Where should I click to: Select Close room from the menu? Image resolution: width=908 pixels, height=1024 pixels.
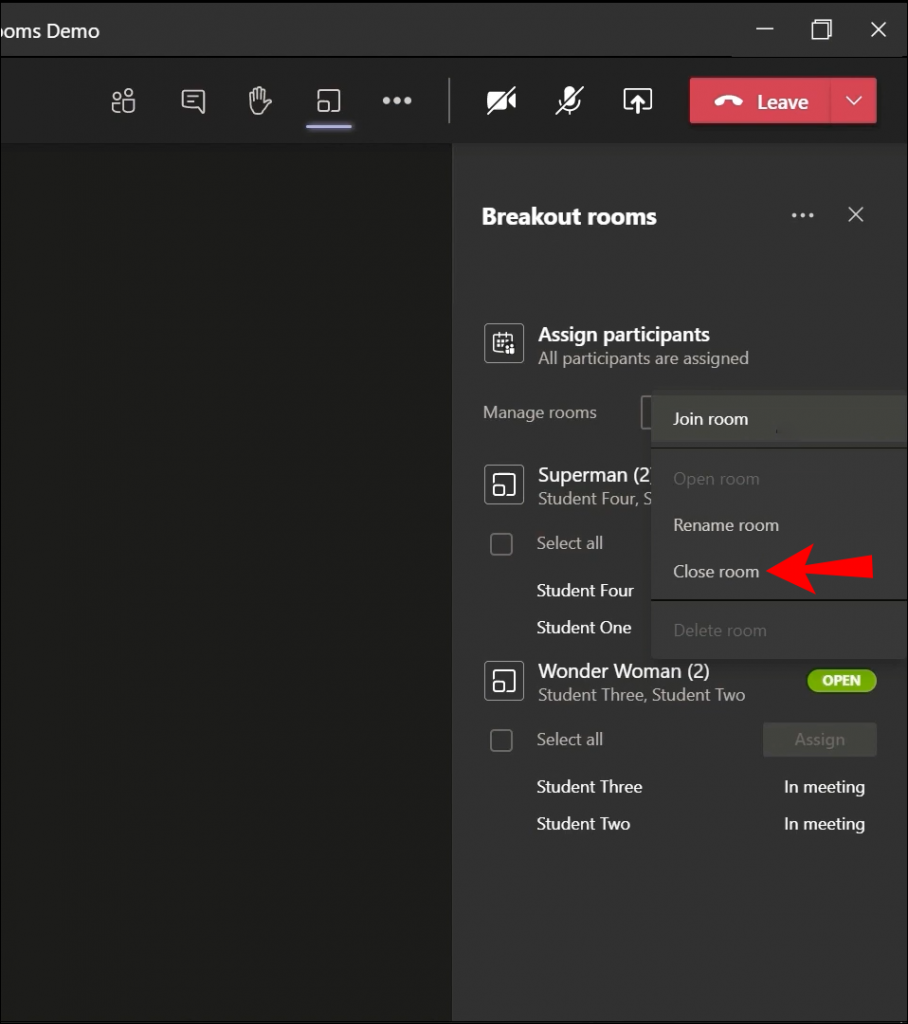click(x=716, y=571)
